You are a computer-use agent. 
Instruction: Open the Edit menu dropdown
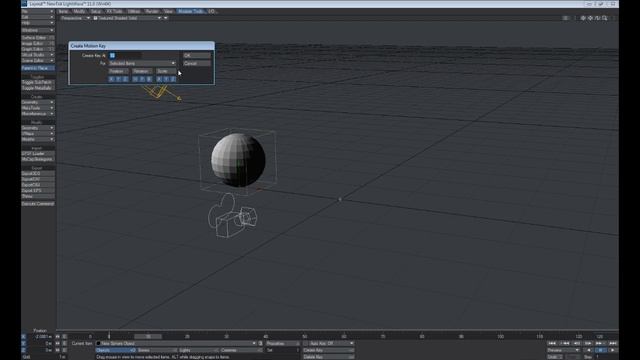(38, 17)
